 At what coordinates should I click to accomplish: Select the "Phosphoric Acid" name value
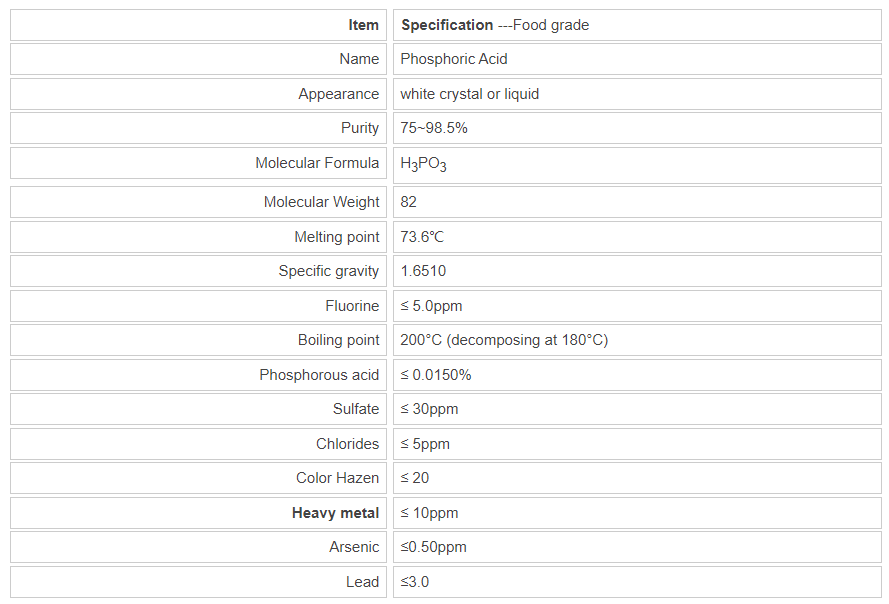[454, 59]
